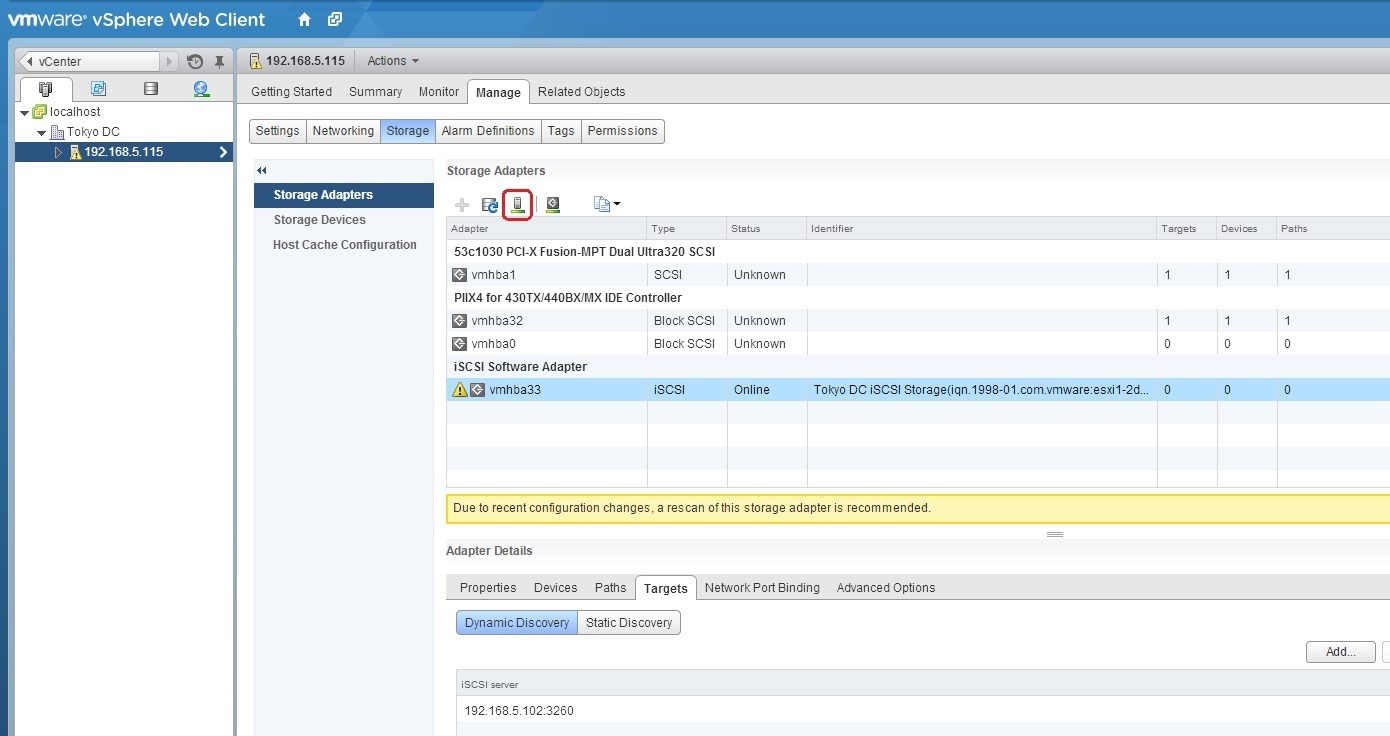Refresh the storage adapter list icon
This screenshot has width=1390, height=736.
(490, 204)
